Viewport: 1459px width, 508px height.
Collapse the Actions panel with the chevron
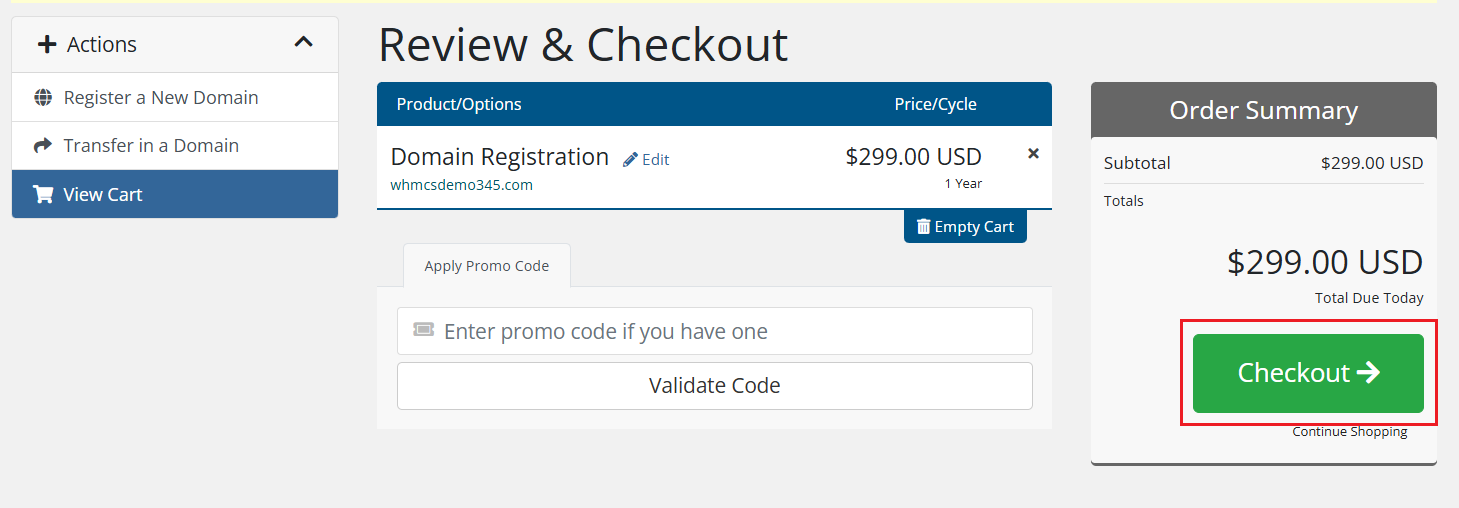304,42
